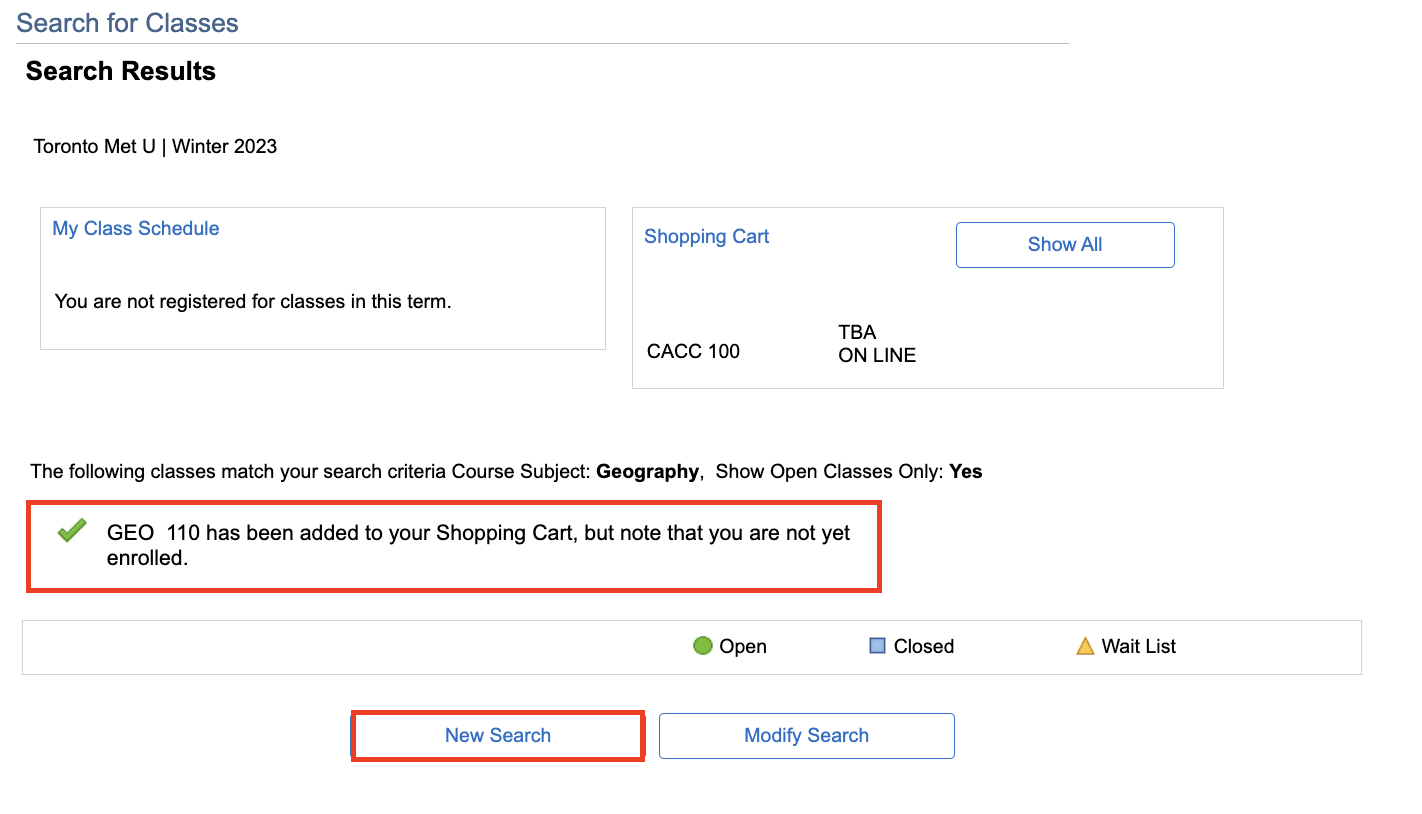Image resolution: width=1422 pixels, height=814 pixels.
Task: Click the green Open status circle icon
Action: (x=702, y=646)
